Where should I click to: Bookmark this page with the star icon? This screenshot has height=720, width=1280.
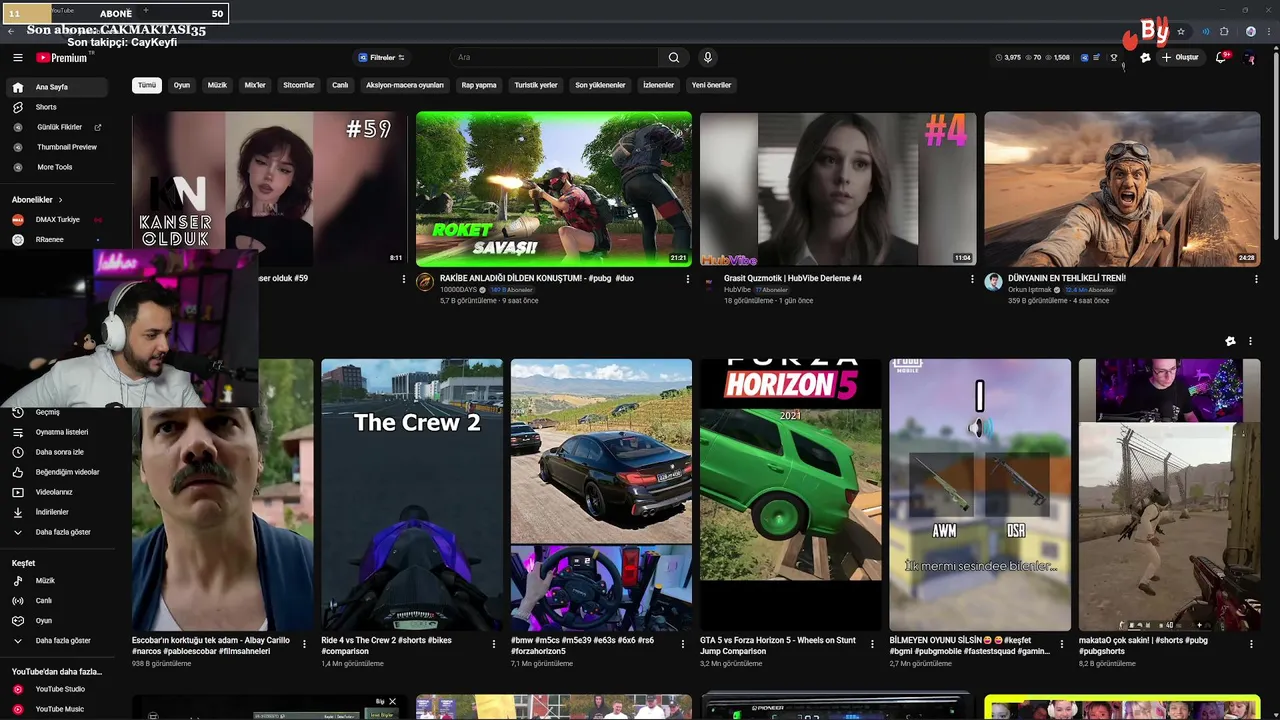[x=1181, y=31]
